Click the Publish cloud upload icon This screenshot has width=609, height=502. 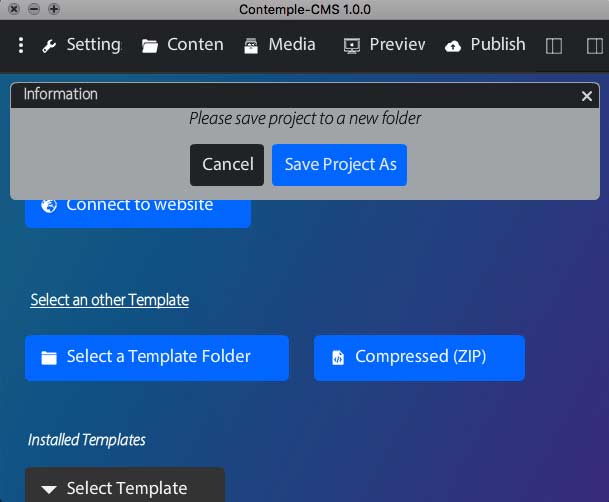(x=453, y=46)
